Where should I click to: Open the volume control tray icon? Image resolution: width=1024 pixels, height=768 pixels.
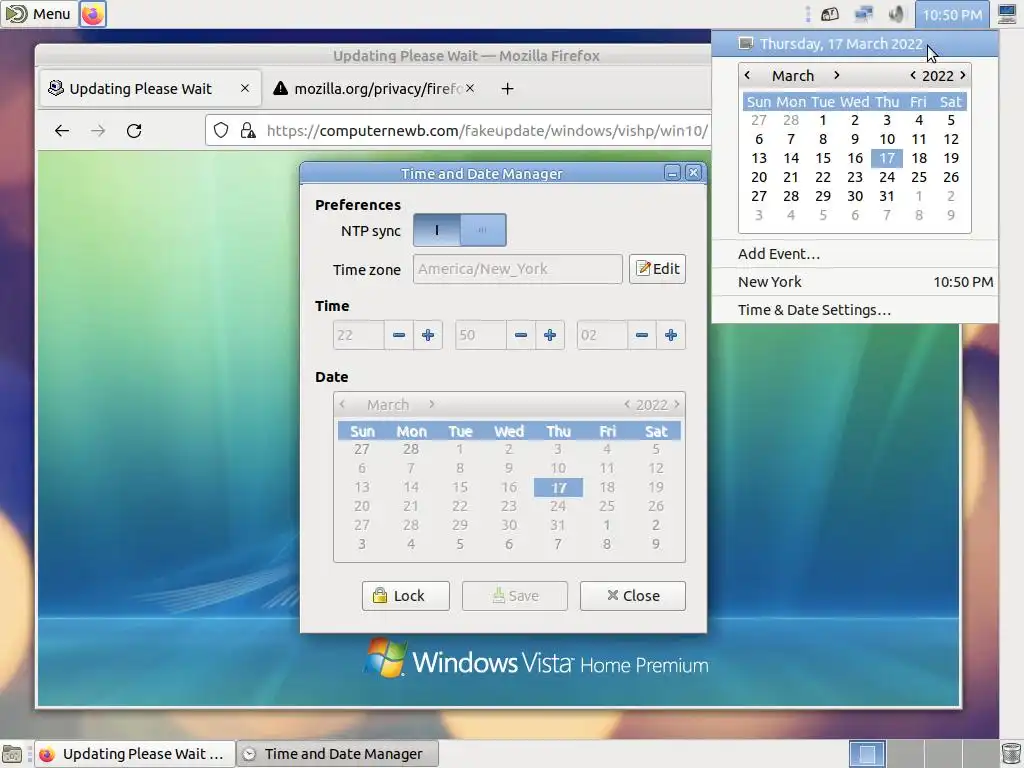click(896, 14)
